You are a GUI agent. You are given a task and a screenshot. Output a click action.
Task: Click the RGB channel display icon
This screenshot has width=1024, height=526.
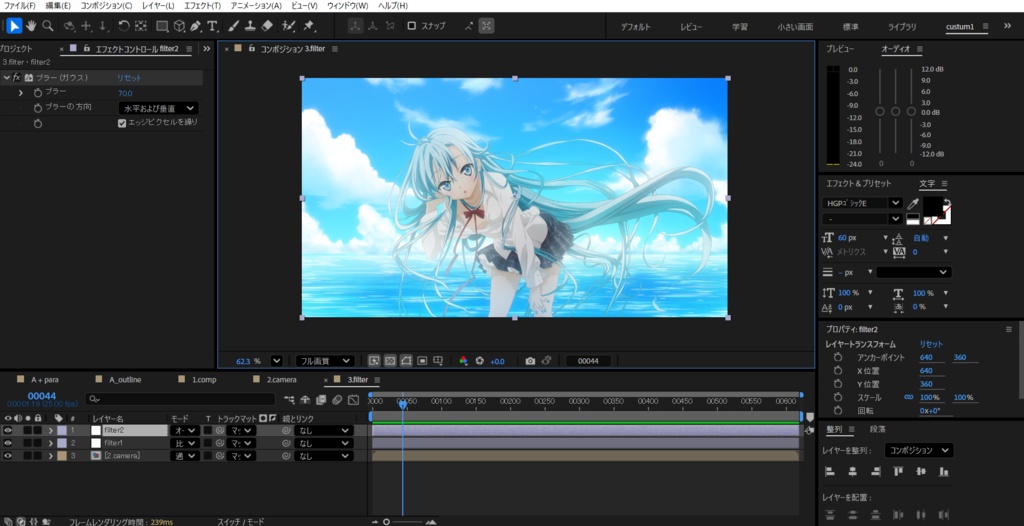[x=464, y=361]
